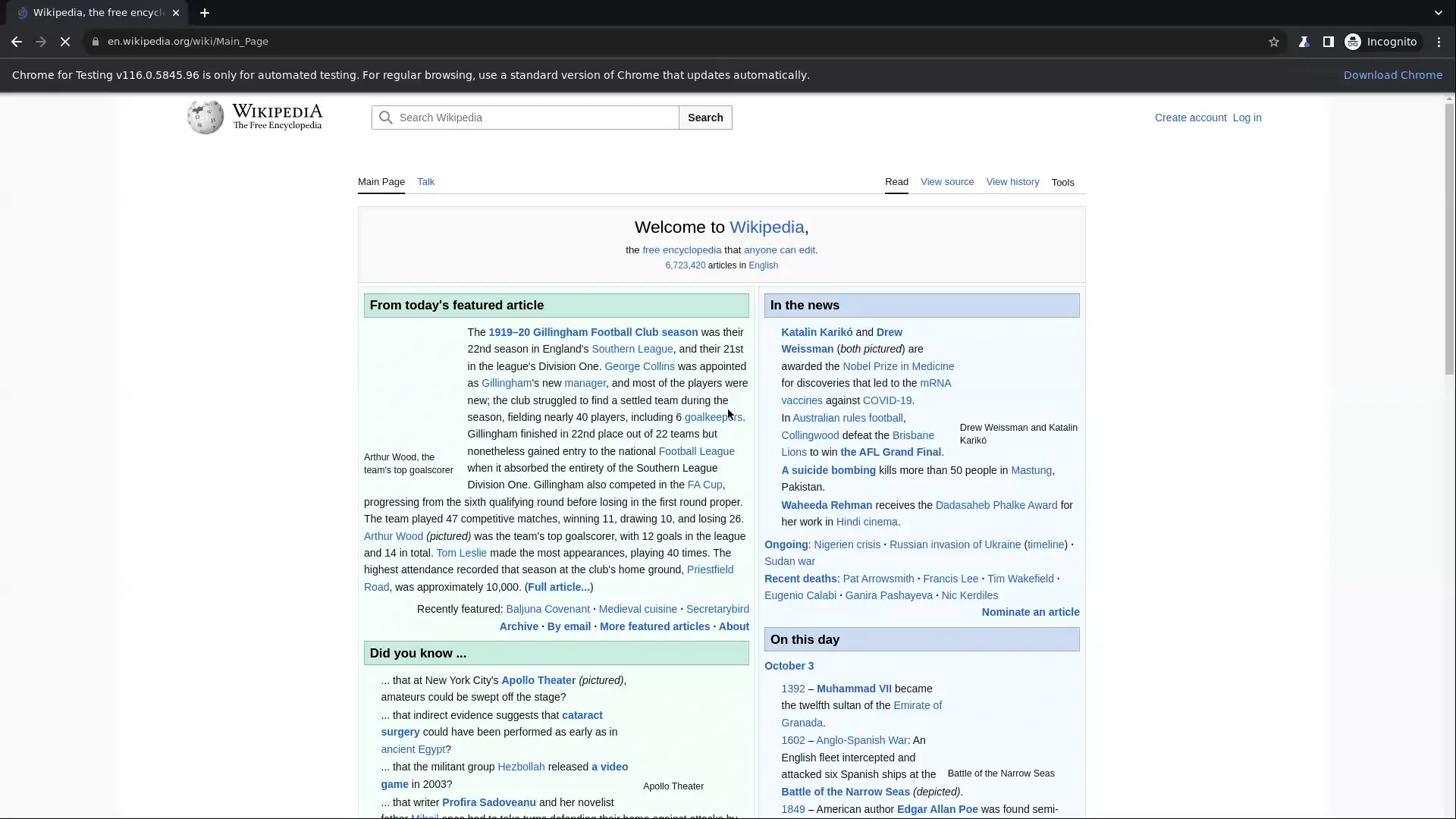This screenshot has height=819, width=1456.
Task: Click the October 3 date link
Action: (789, 666)
